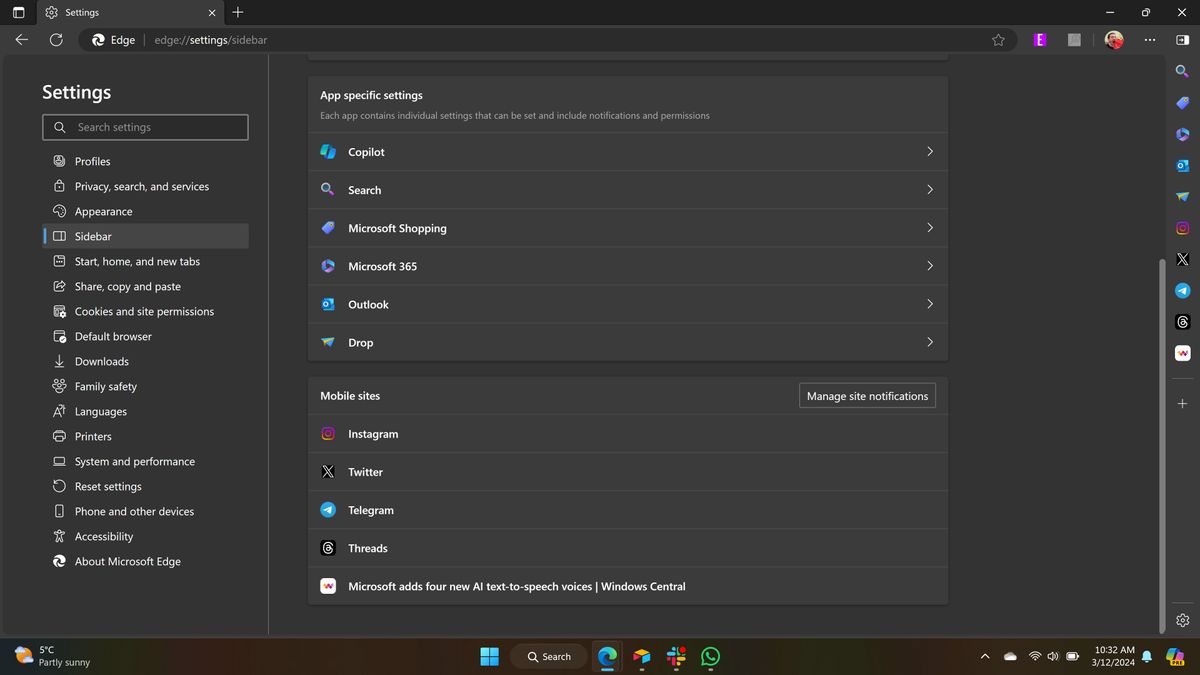Open Slack from the taskbar
This screenshot has width=1200, height=675.
pos(675,657)
